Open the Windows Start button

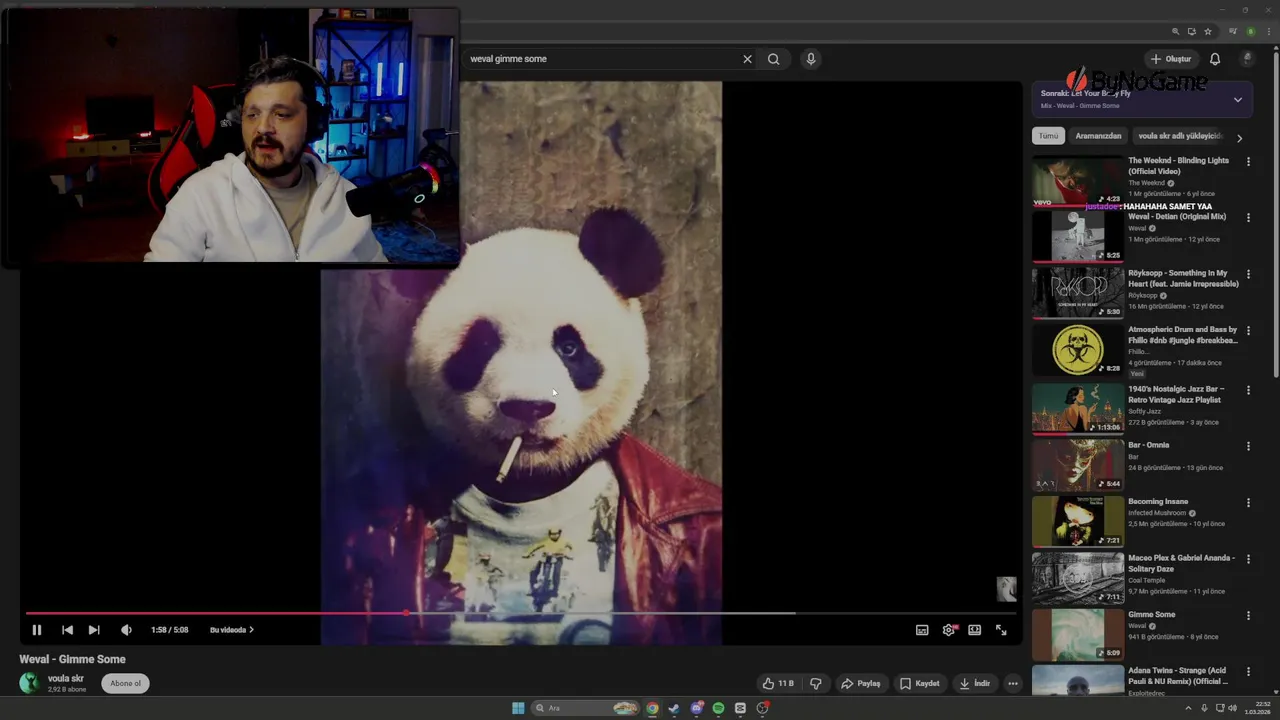pos(518,708)
